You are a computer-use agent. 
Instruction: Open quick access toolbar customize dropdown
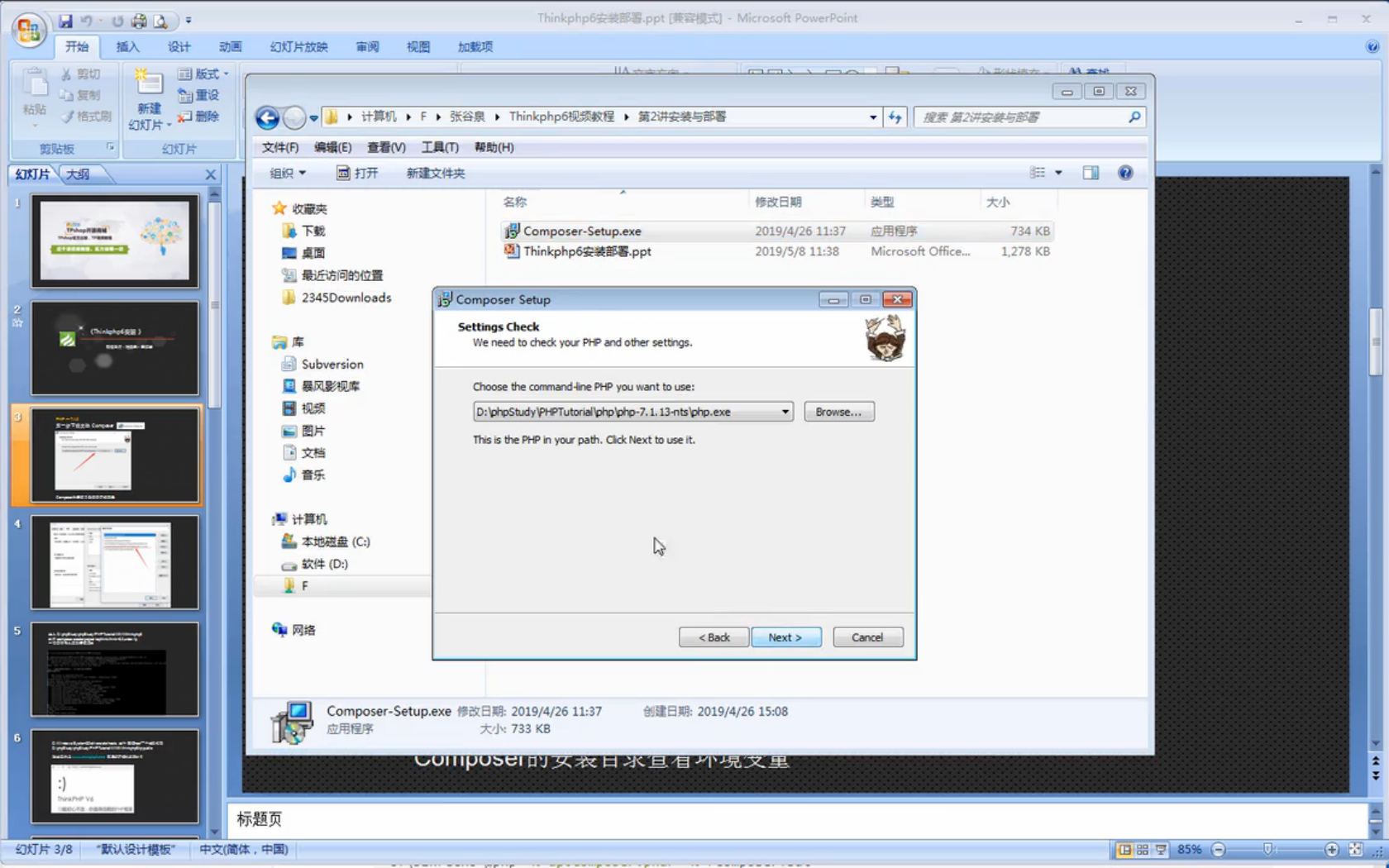(x=189, y=21)
